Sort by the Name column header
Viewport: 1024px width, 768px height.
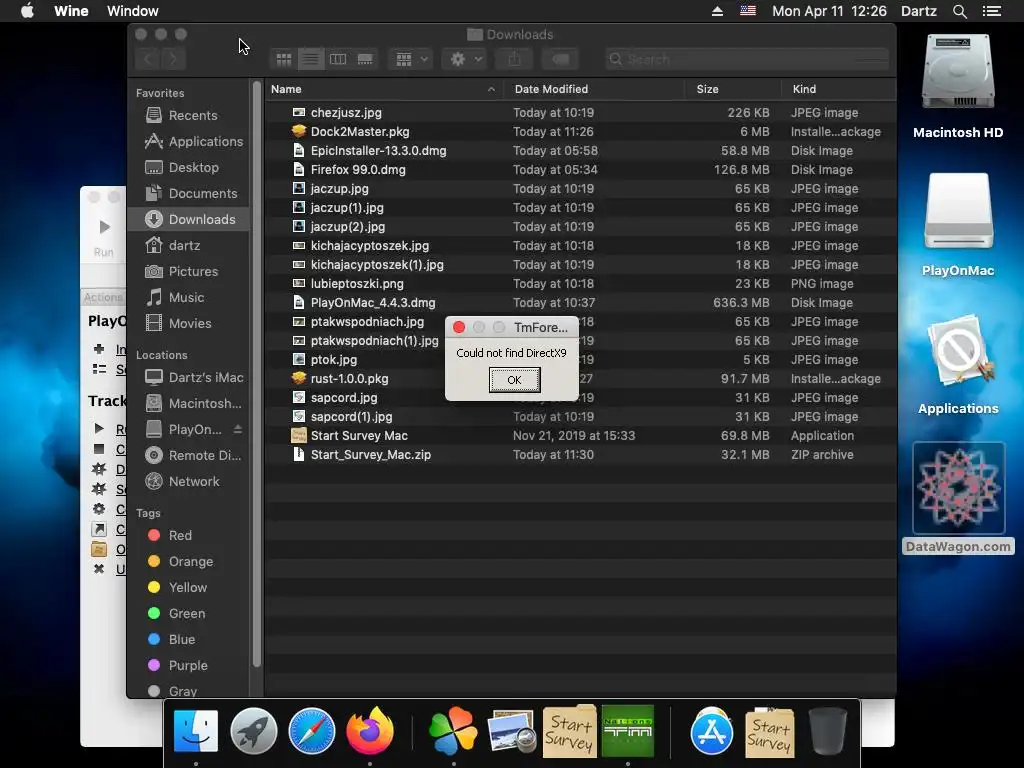383,89
